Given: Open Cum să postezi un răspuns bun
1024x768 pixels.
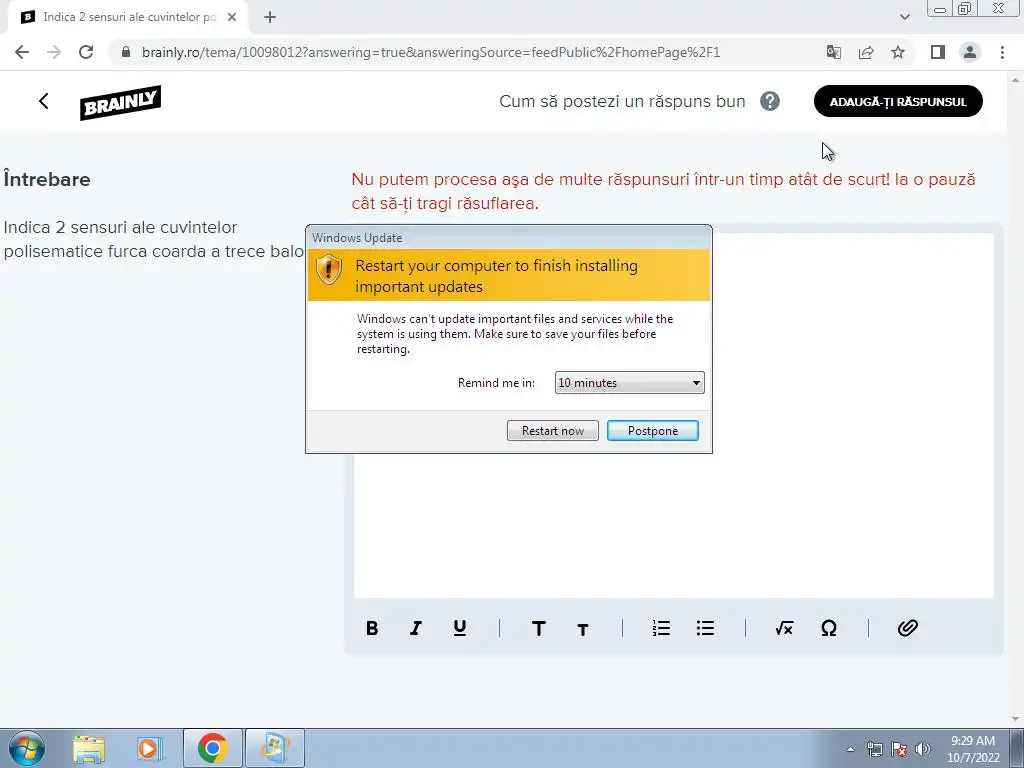Looking at the screenshot, I should coord(622,101).
